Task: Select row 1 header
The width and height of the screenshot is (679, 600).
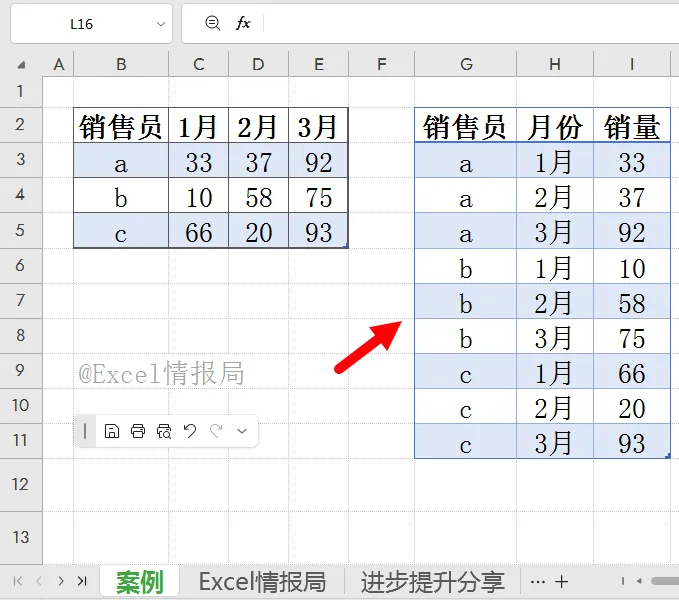Action: (20, 92)
